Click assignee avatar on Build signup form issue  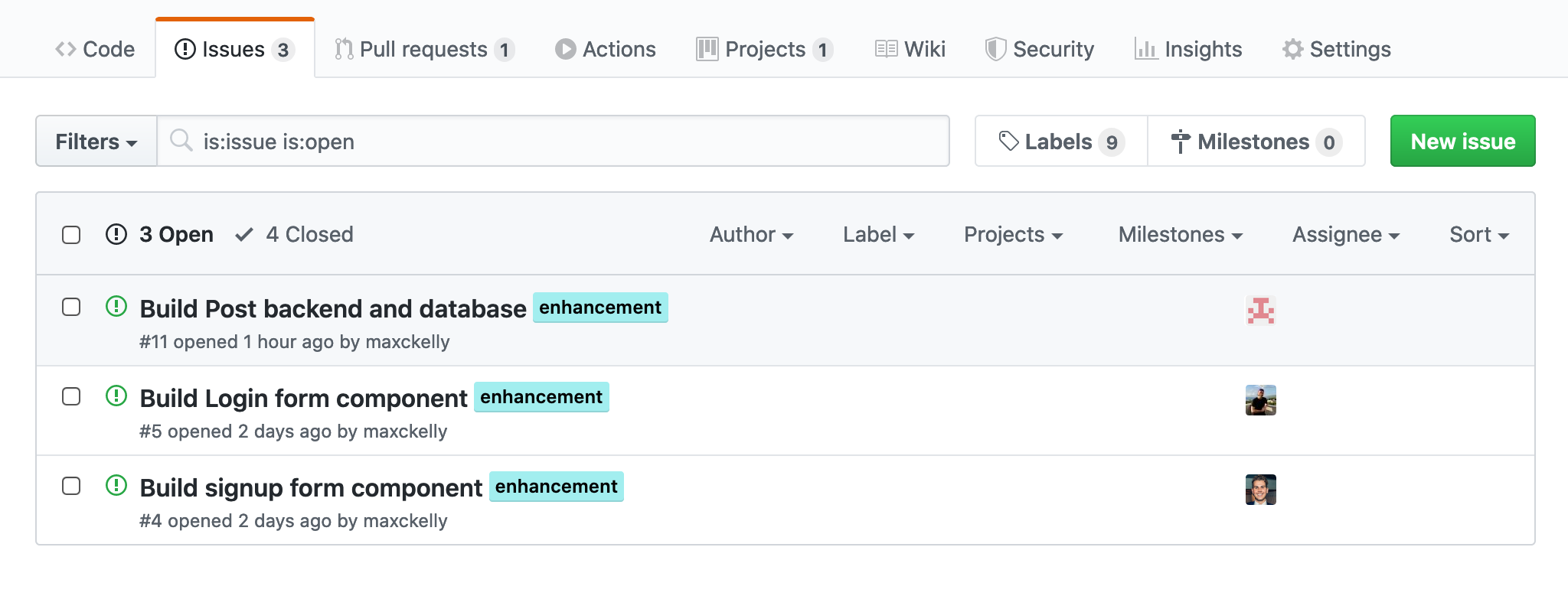(x=1260, y=490)
